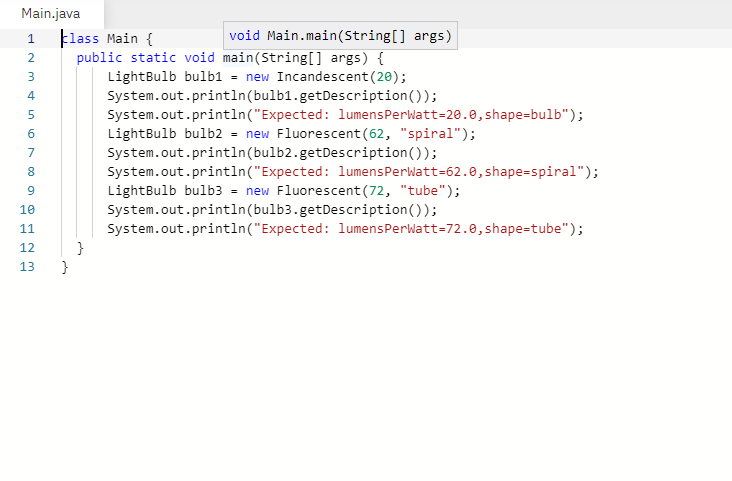Click line number 1 in gutter

coord(31,39)
